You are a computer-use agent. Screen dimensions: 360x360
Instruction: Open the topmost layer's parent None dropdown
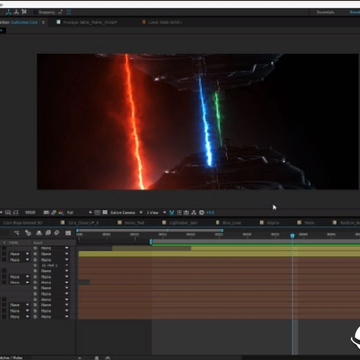point(55,248)
